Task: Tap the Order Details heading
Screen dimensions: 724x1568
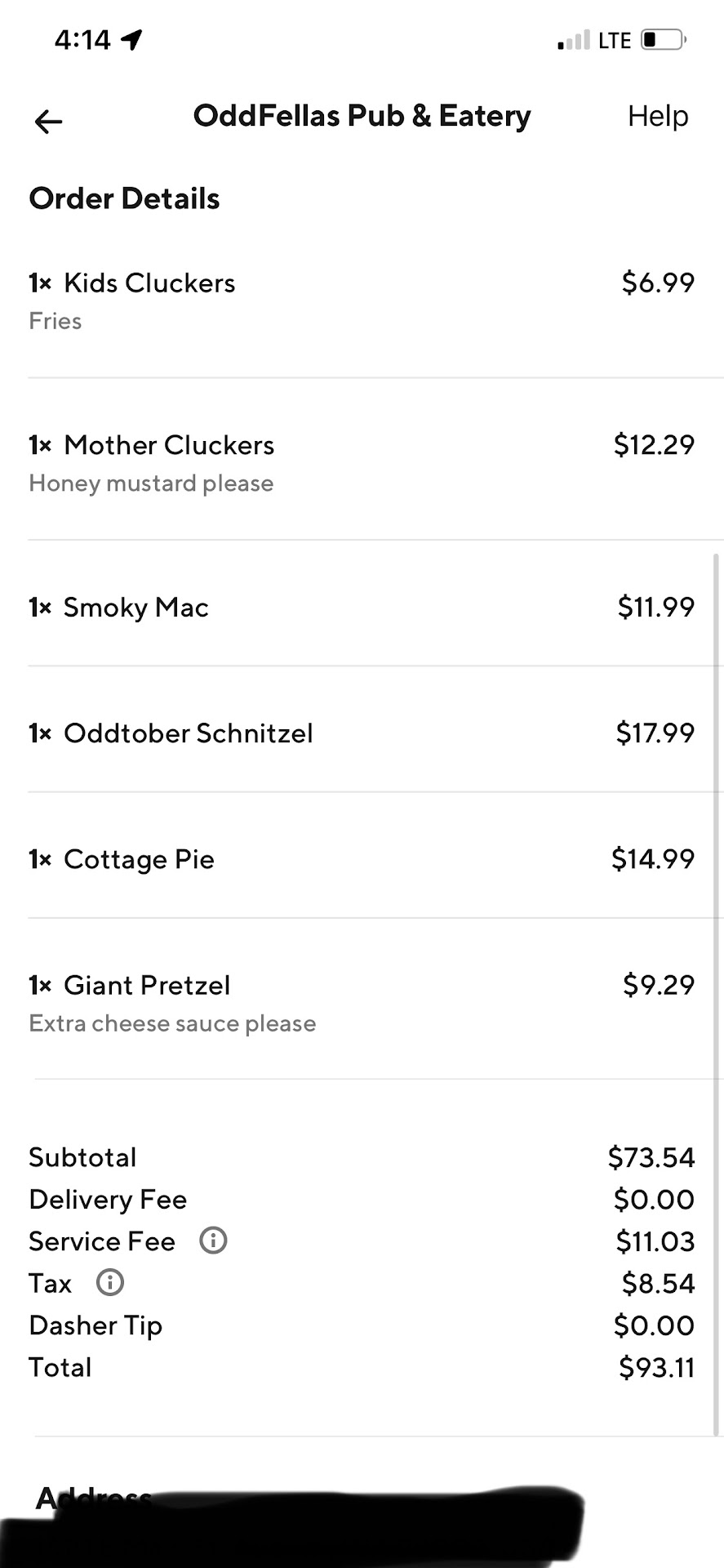Action: pos(124,198)
